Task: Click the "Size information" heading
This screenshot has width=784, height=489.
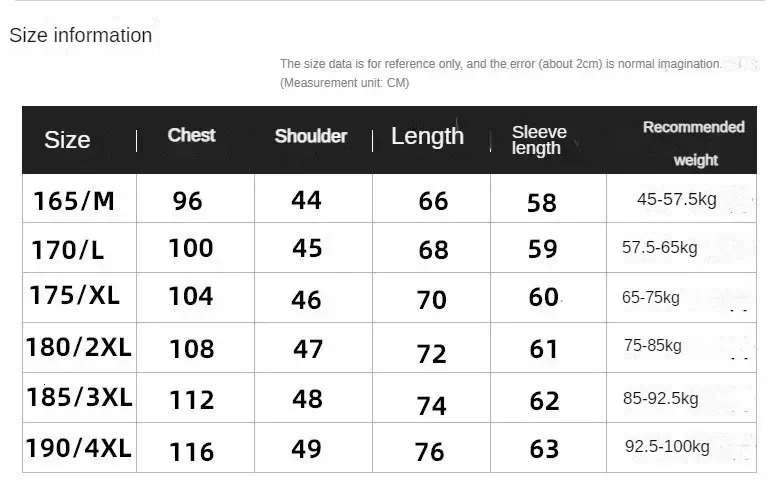Action: click(x=81, y=36)
